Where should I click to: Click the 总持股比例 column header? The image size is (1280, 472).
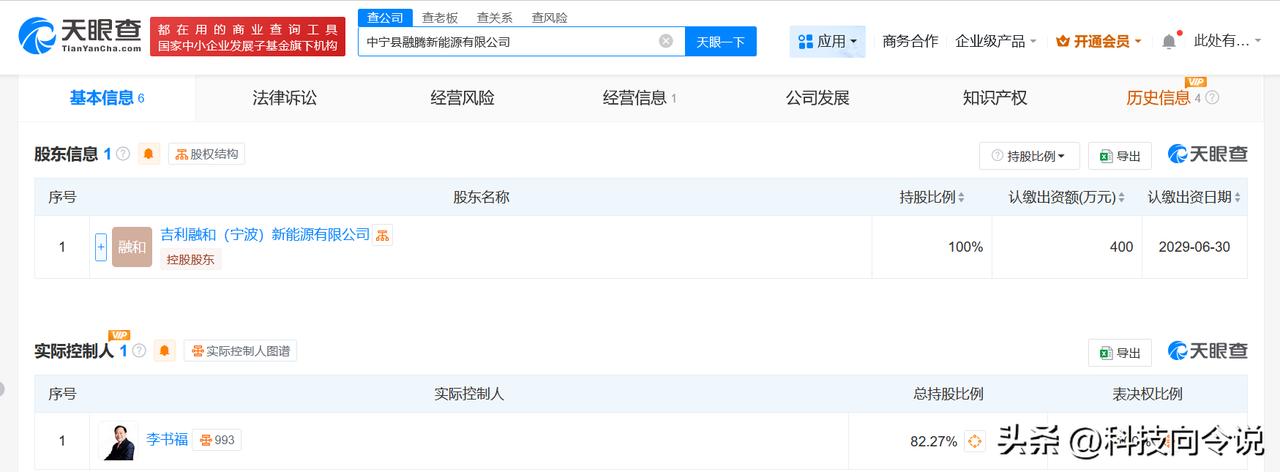click(948, 394)
